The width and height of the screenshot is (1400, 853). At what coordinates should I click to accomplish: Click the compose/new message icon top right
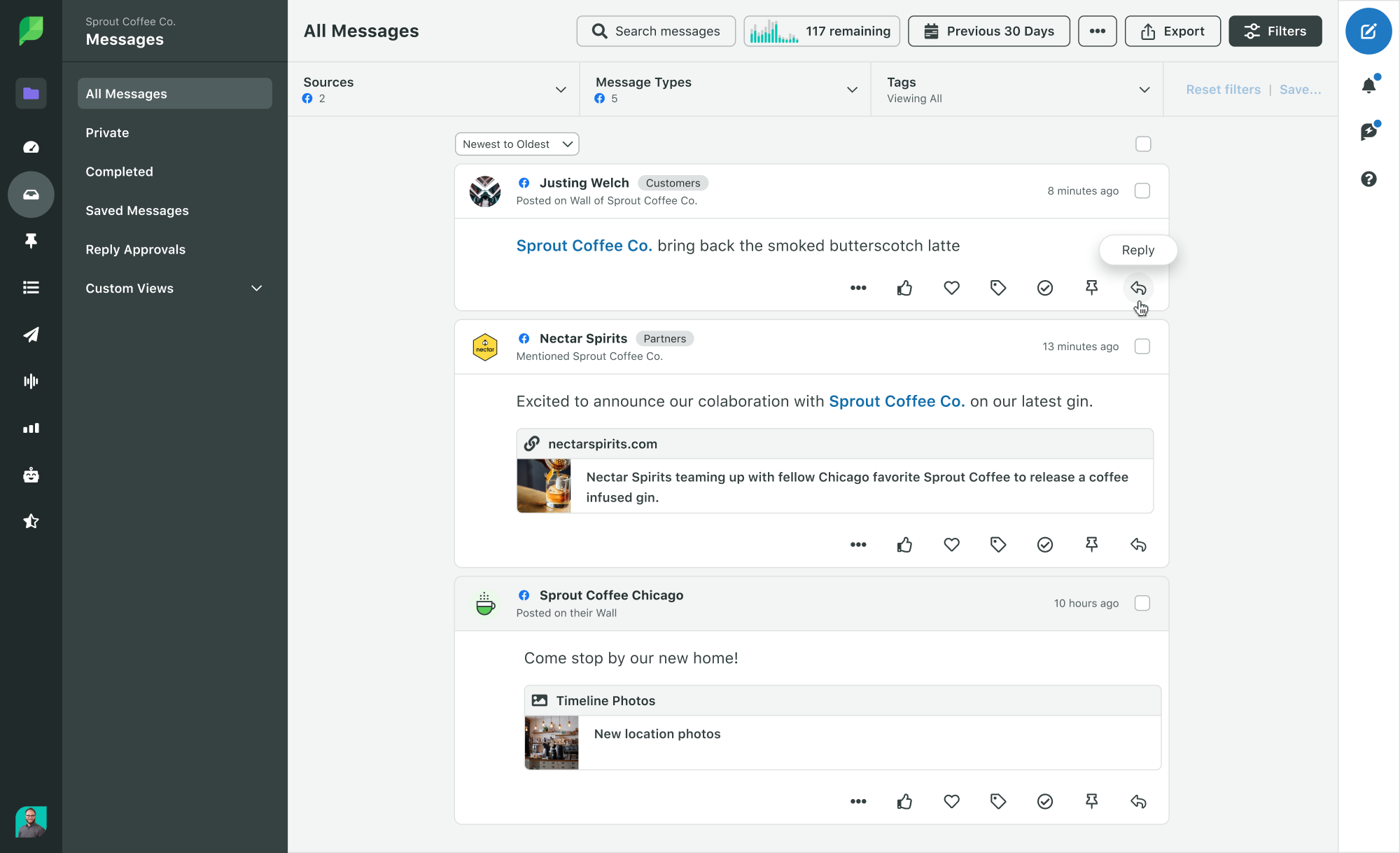(1368, 30)
